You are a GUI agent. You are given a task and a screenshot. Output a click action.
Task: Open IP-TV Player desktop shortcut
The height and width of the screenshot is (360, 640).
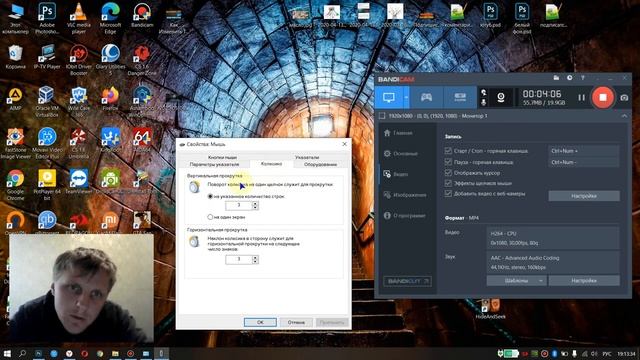47,57
